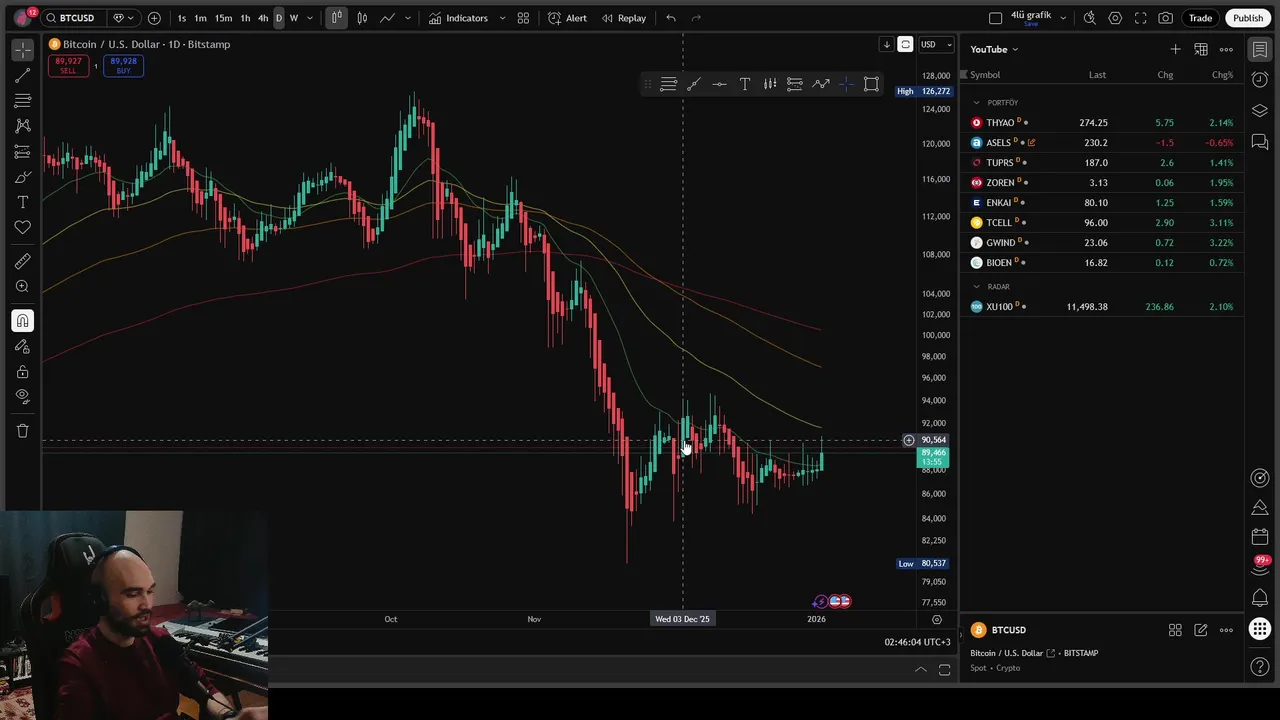The image size is (1280, 720).
Task: Select XU100 in the watchlist
Action: pos(1102,306)
